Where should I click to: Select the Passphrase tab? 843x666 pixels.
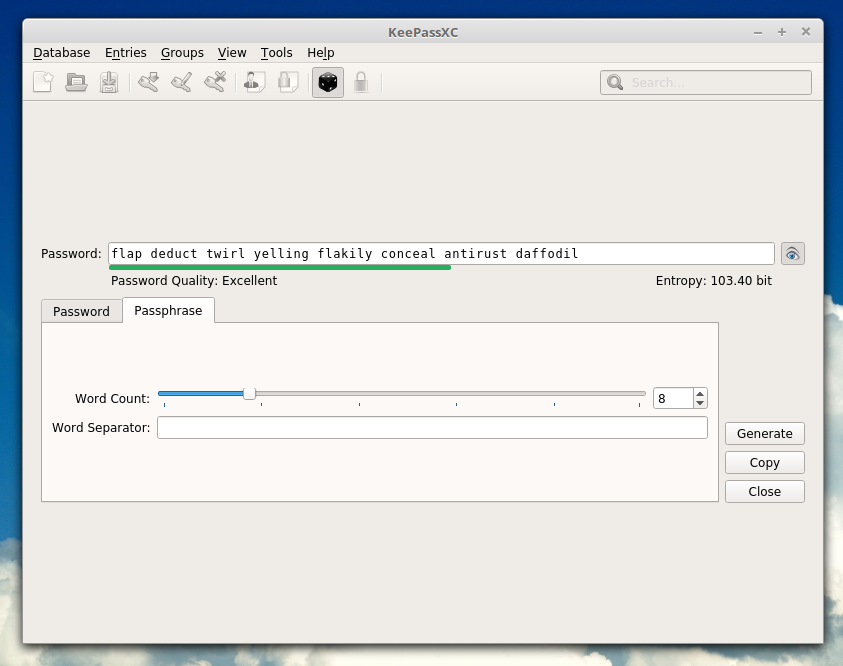[168, 311]
